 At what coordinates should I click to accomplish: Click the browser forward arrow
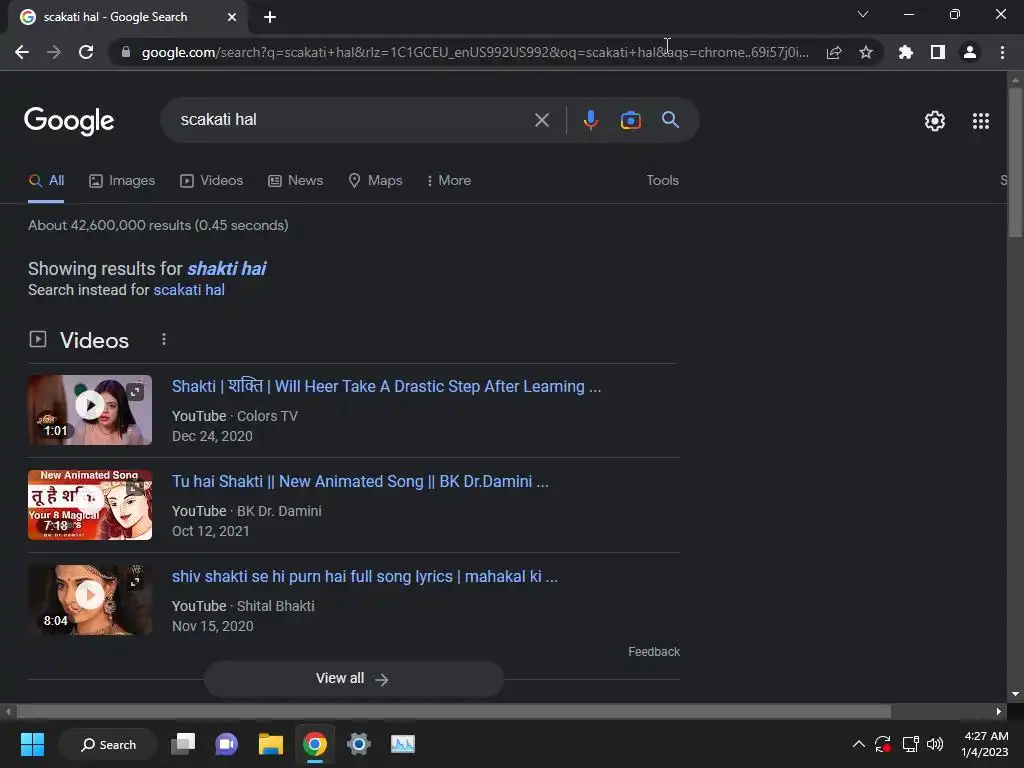tap(54, 52)
